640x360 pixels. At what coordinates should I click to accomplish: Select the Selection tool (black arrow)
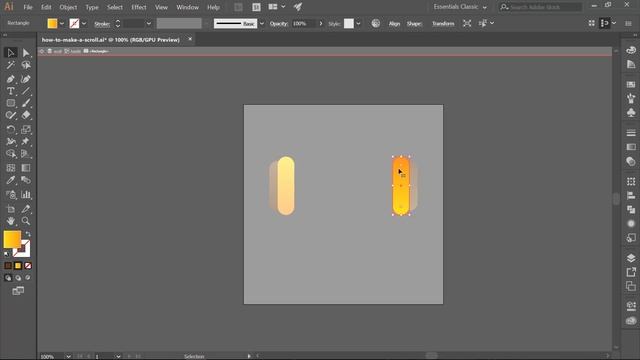pos(11,53)
